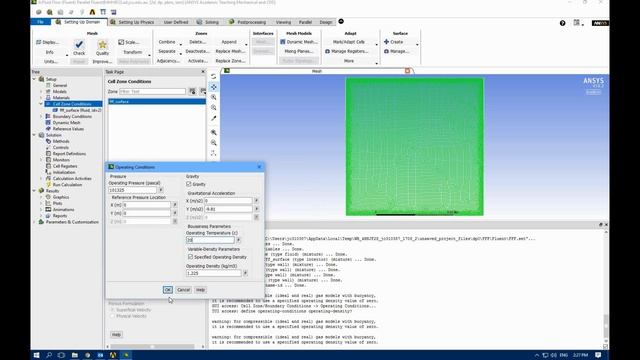Viewport: 640px width, 360px height.
Task: Open the Scale mesh tool
Action: click(129, 42)
